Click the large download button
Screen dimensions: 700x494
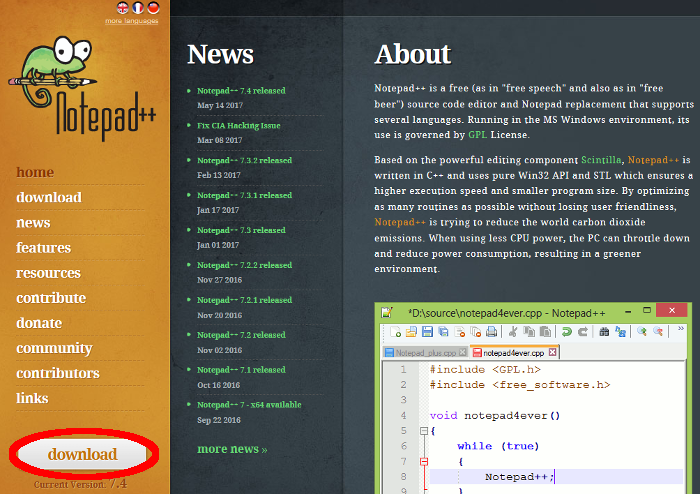83,454
